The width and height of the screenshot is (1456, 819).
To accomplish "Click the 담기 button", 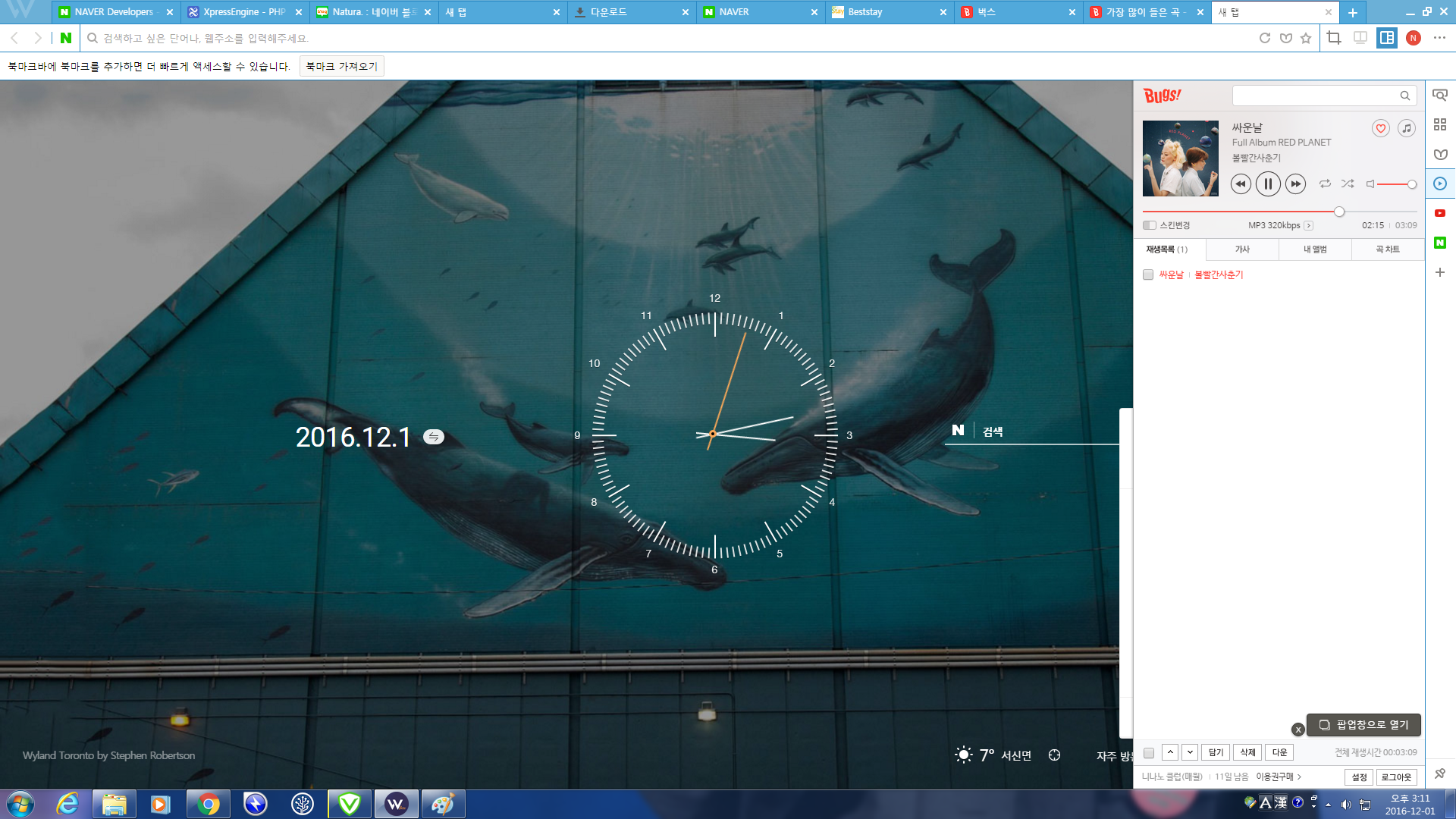I will coord(1216,752).
